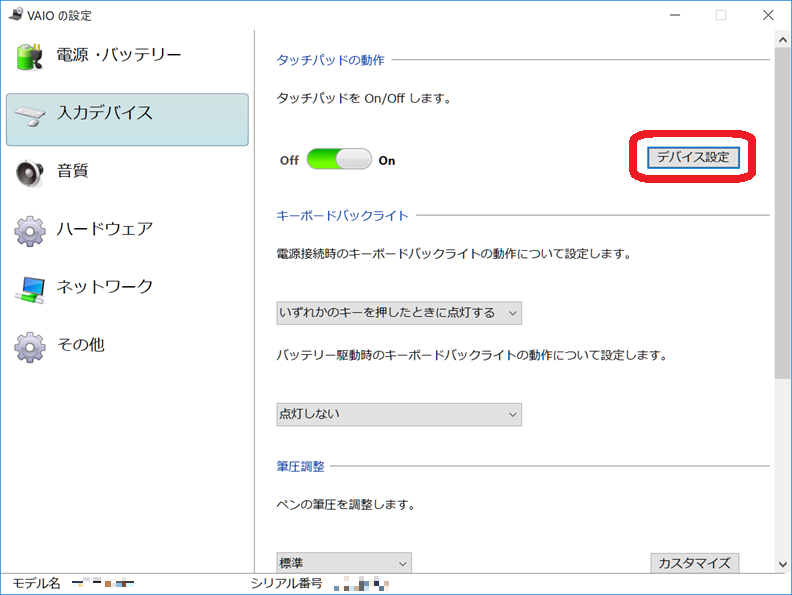The image size is (792, 595).
Task: Click the speaker icon for 音質
Action: 30,173
